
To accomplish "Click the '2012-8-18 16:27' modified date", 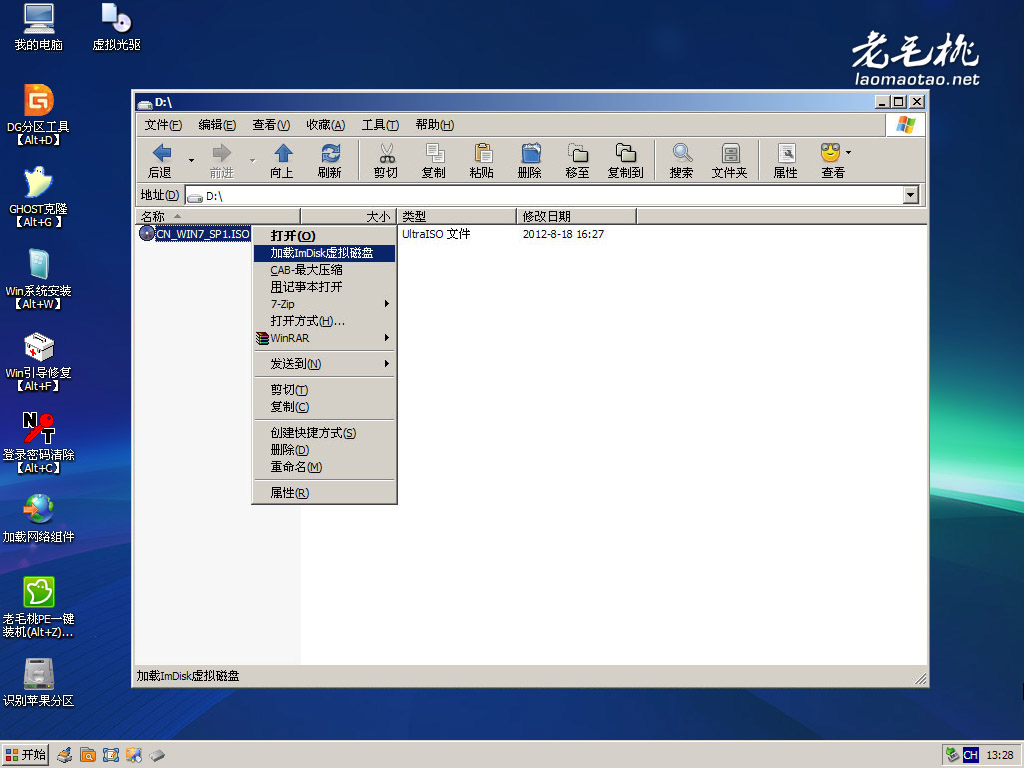I will coord(563,234).
